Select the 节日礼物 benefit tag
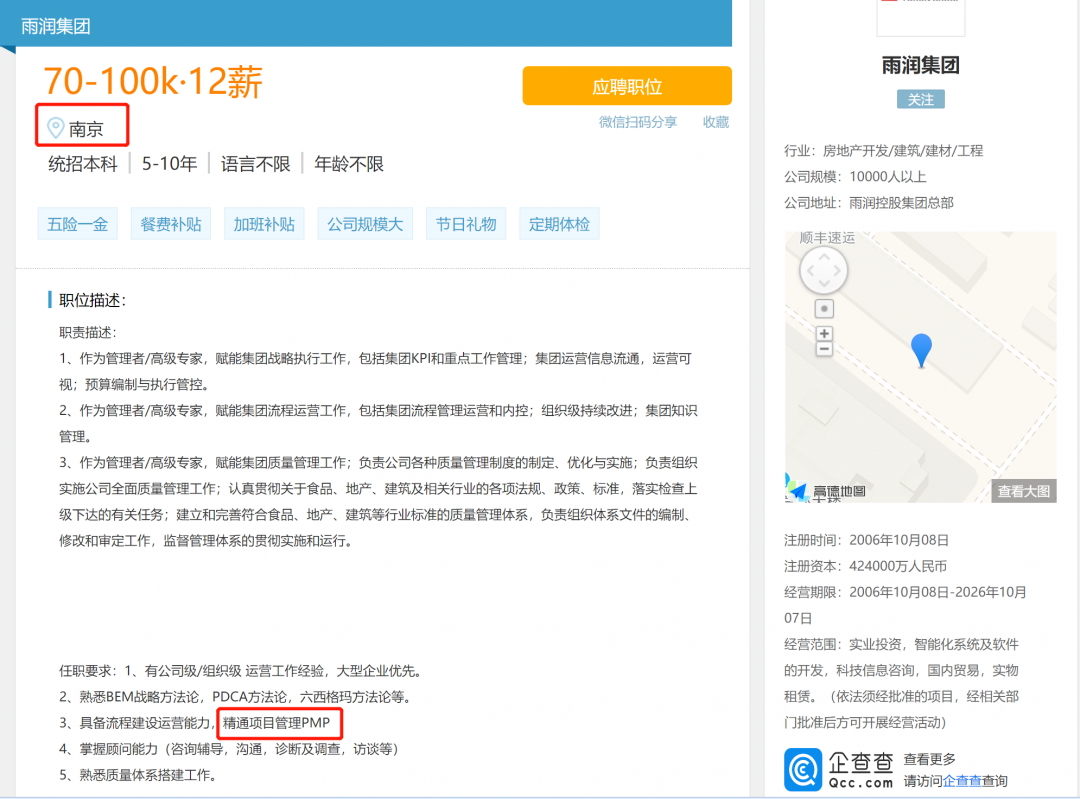 466,224
